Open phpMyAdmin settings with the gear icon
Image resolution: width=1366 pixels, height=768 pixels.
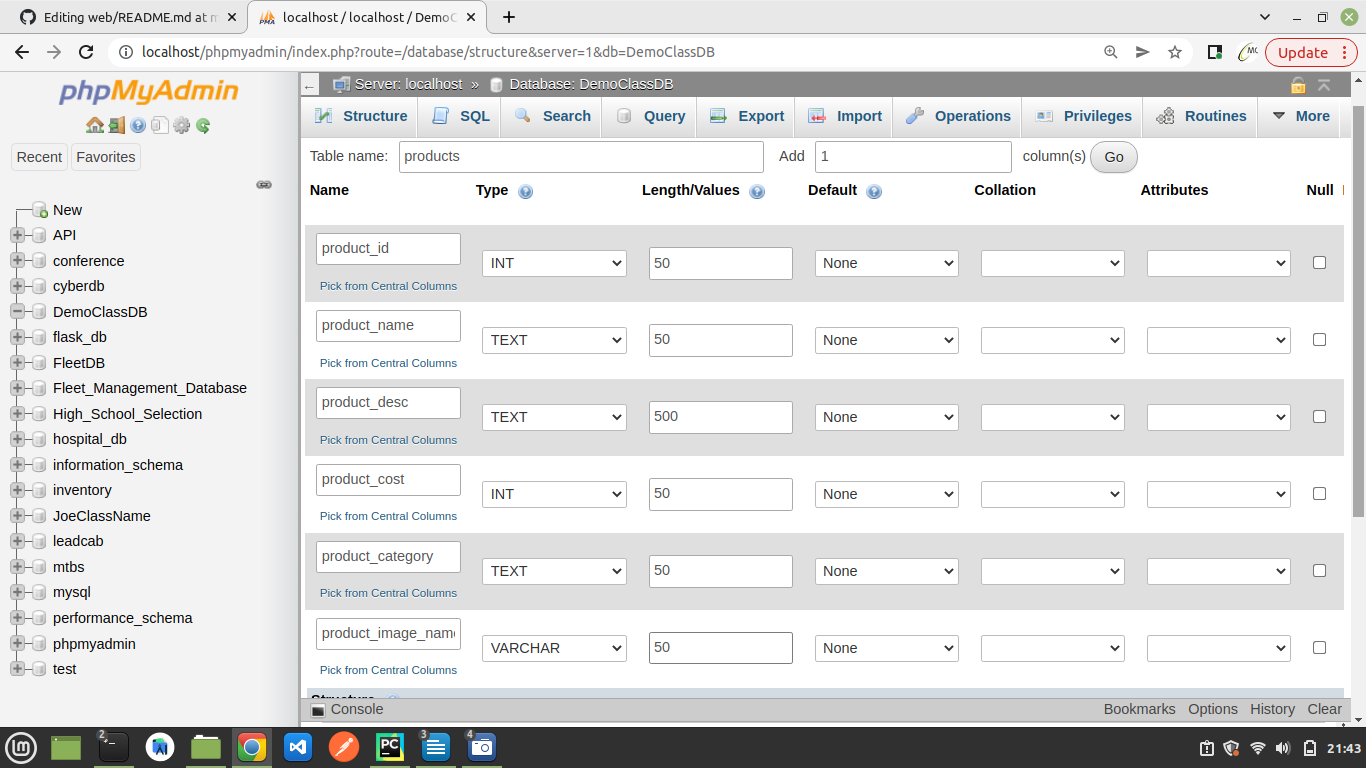click(181, 126)
